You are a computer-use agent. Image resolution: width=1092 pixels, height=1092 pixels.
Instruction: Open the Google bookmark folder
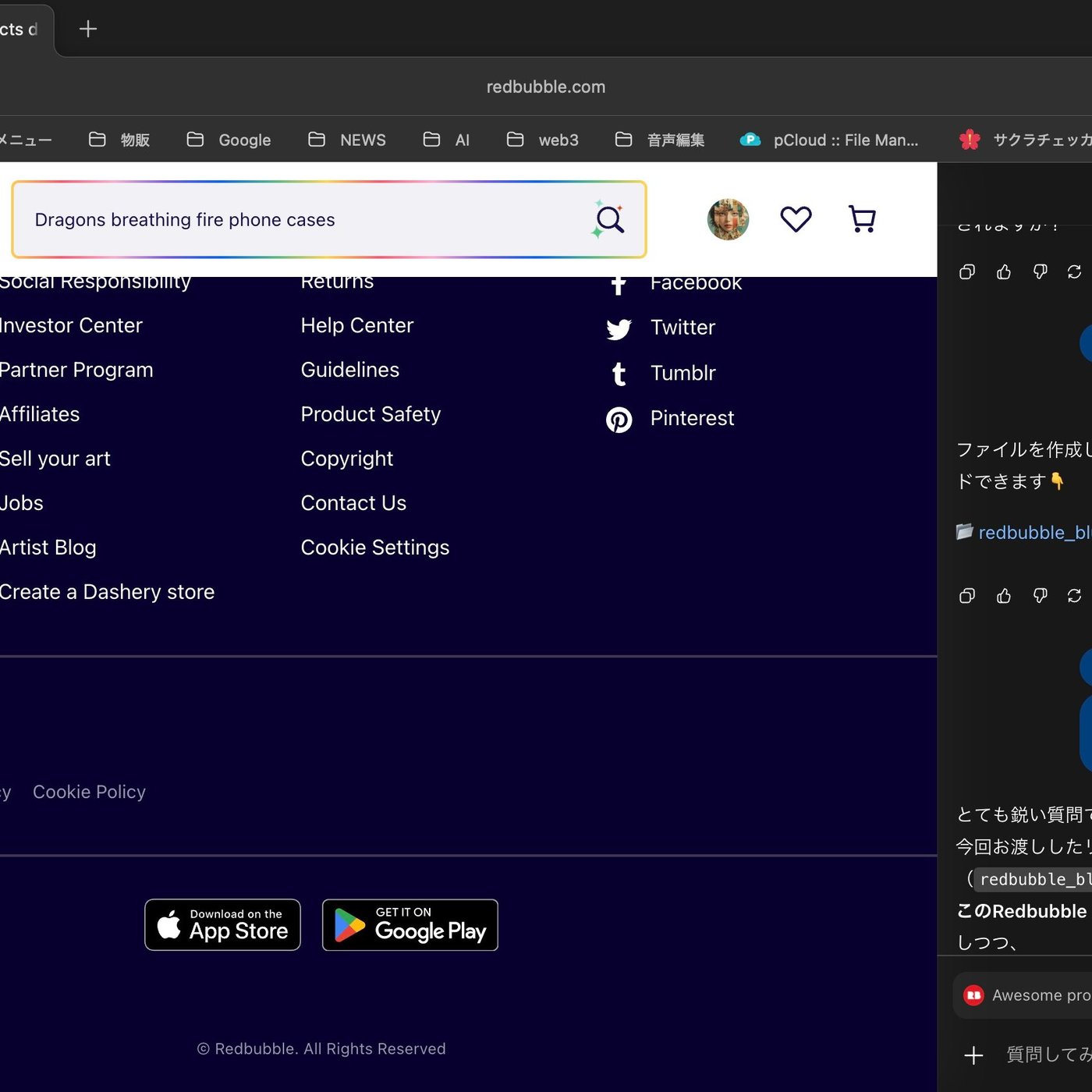tap(229, 140)
